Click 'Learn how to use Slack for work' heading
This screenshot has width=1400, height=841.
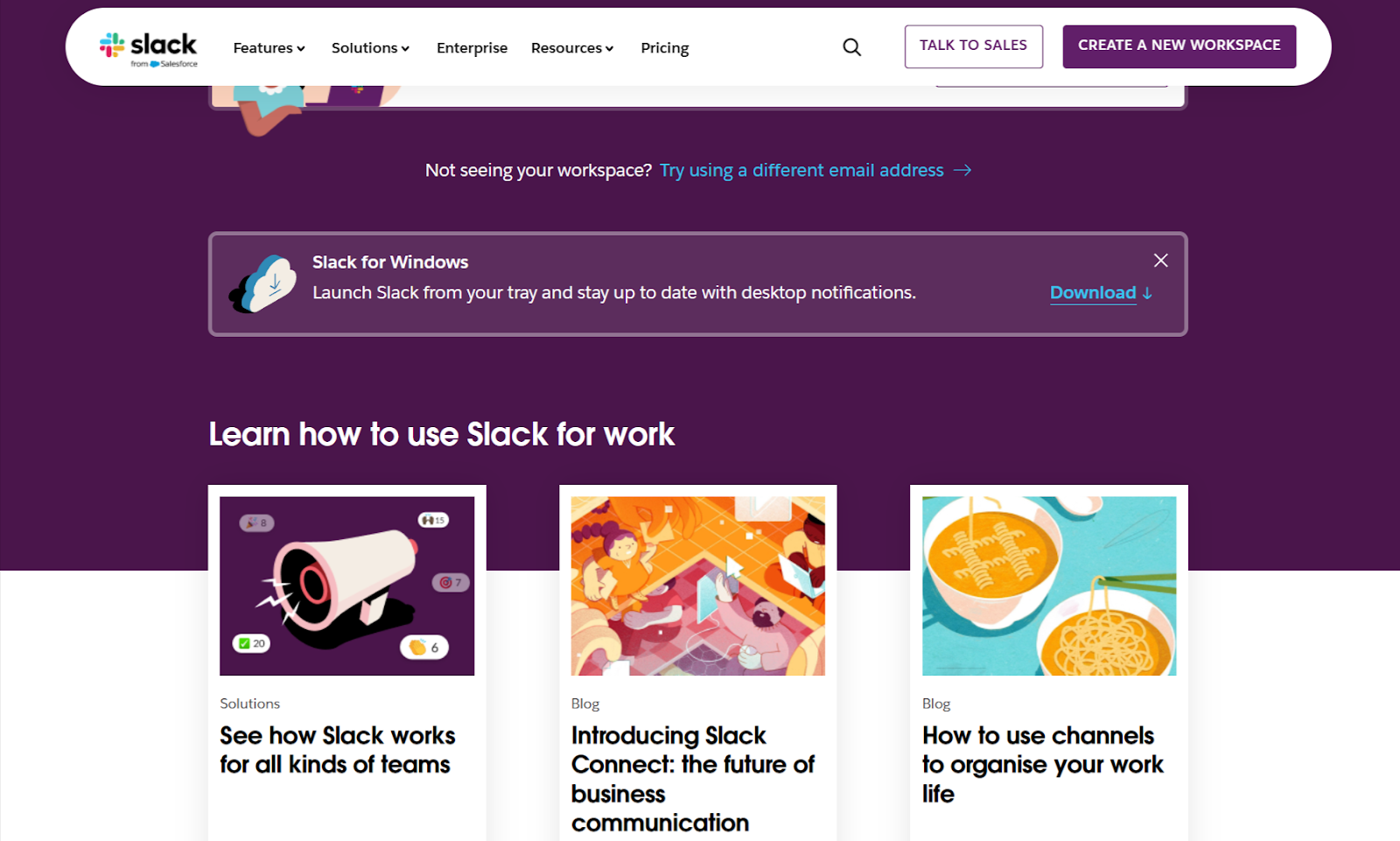442,434
